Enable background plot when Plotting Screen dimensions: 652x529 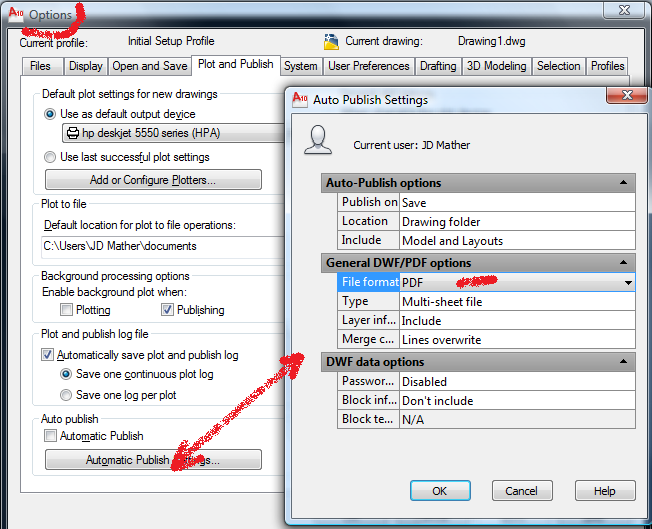pos(66,309)
